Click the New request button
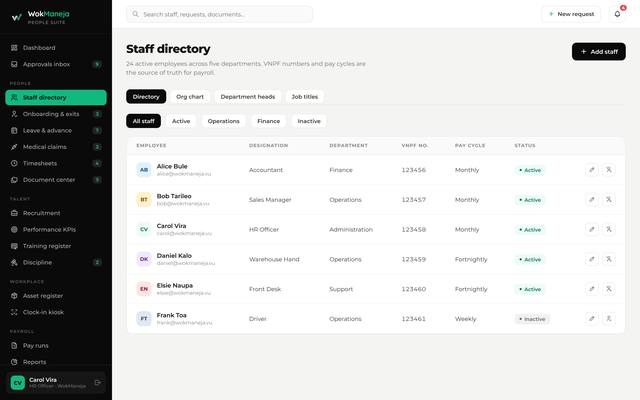This screenshot has height=400, width=640. click(x=571, y=14)
